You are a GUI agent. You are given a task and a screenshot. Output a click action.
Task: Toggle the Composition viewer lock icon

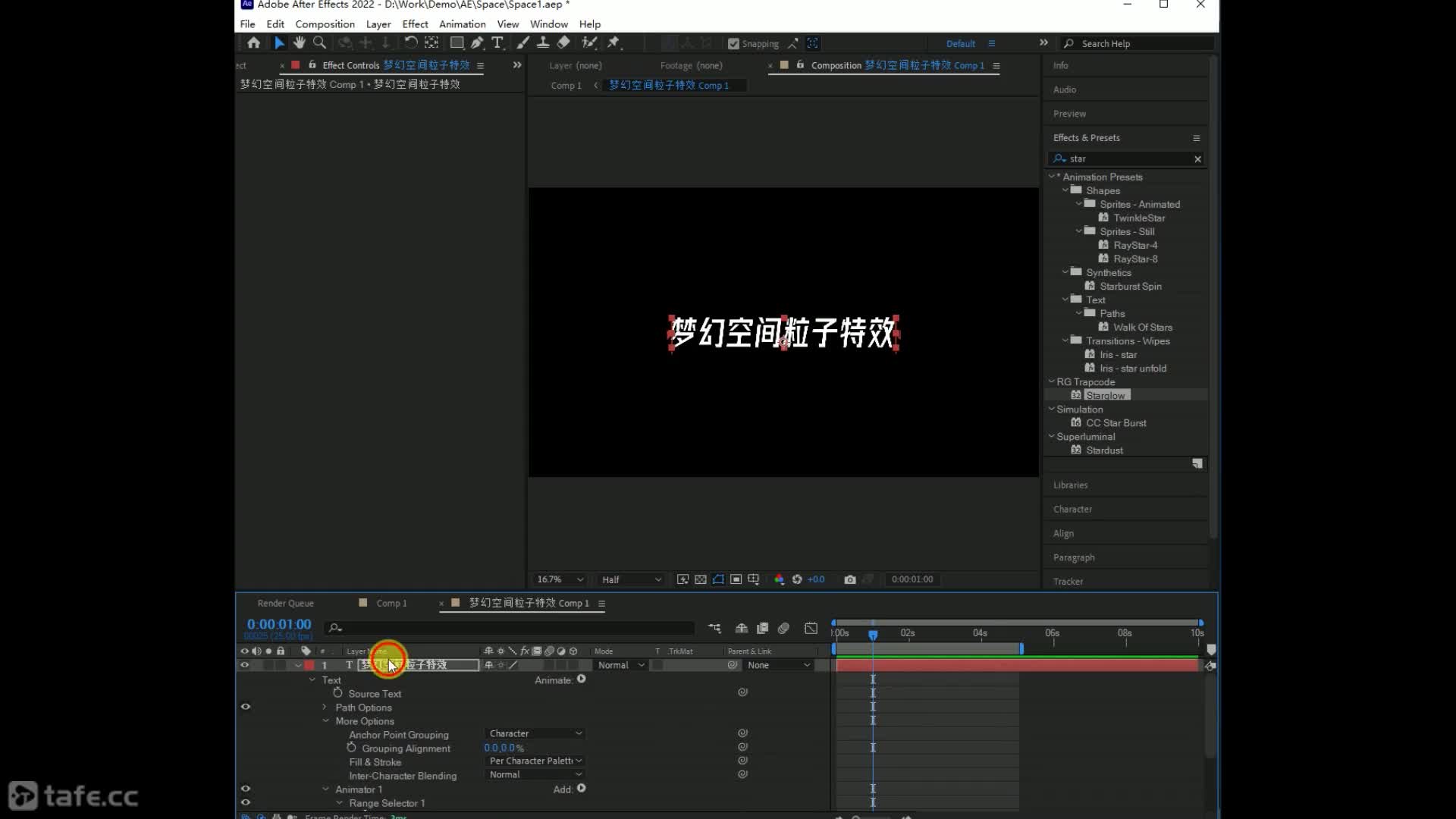click(x=800, y=65)
